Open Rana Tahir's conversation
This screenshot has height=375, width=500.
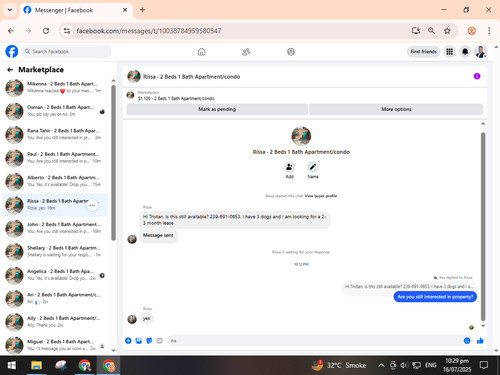point(55,134)
